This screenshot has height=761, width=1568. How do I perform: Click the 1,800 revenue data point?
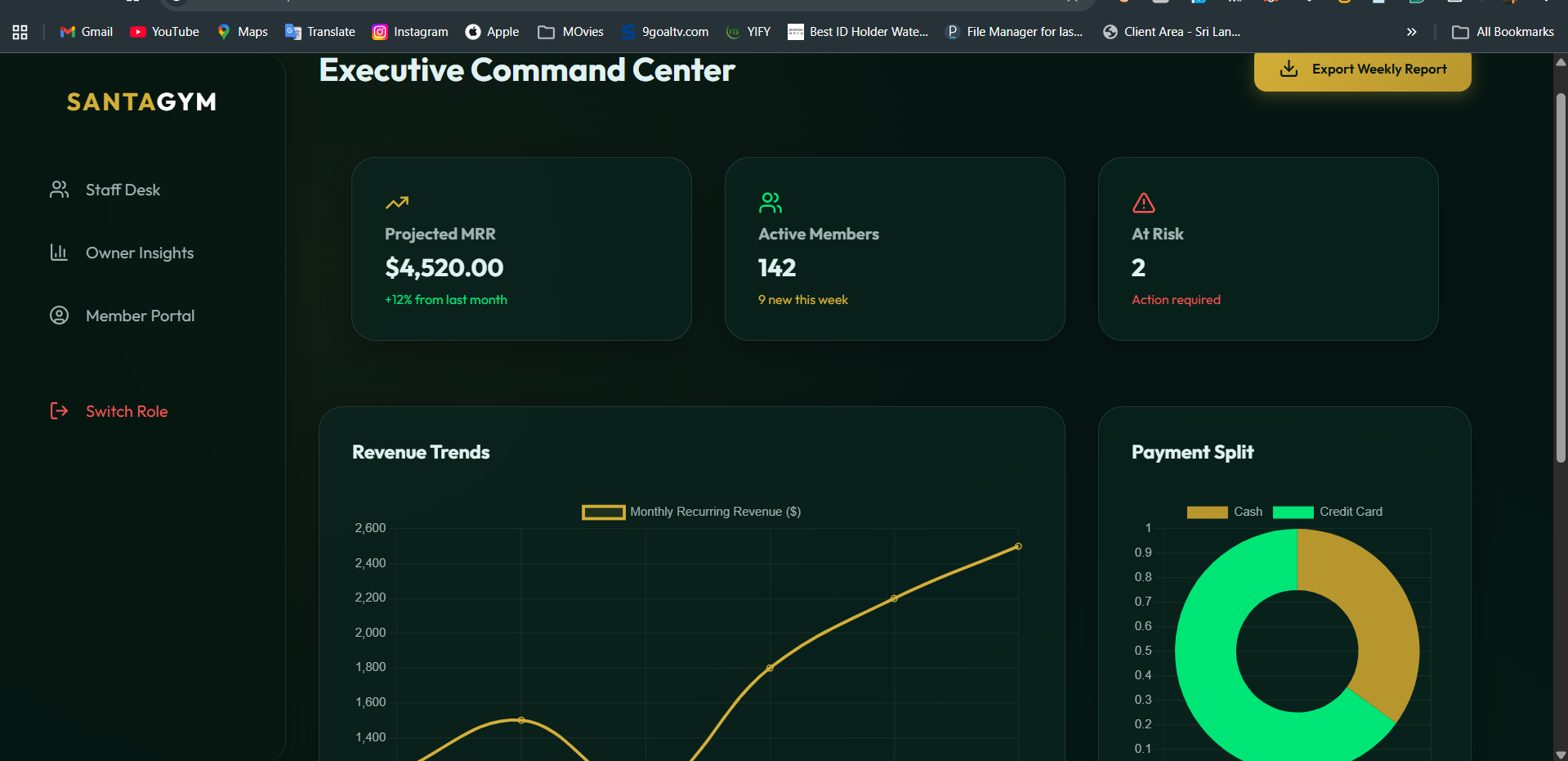point(770,668)
